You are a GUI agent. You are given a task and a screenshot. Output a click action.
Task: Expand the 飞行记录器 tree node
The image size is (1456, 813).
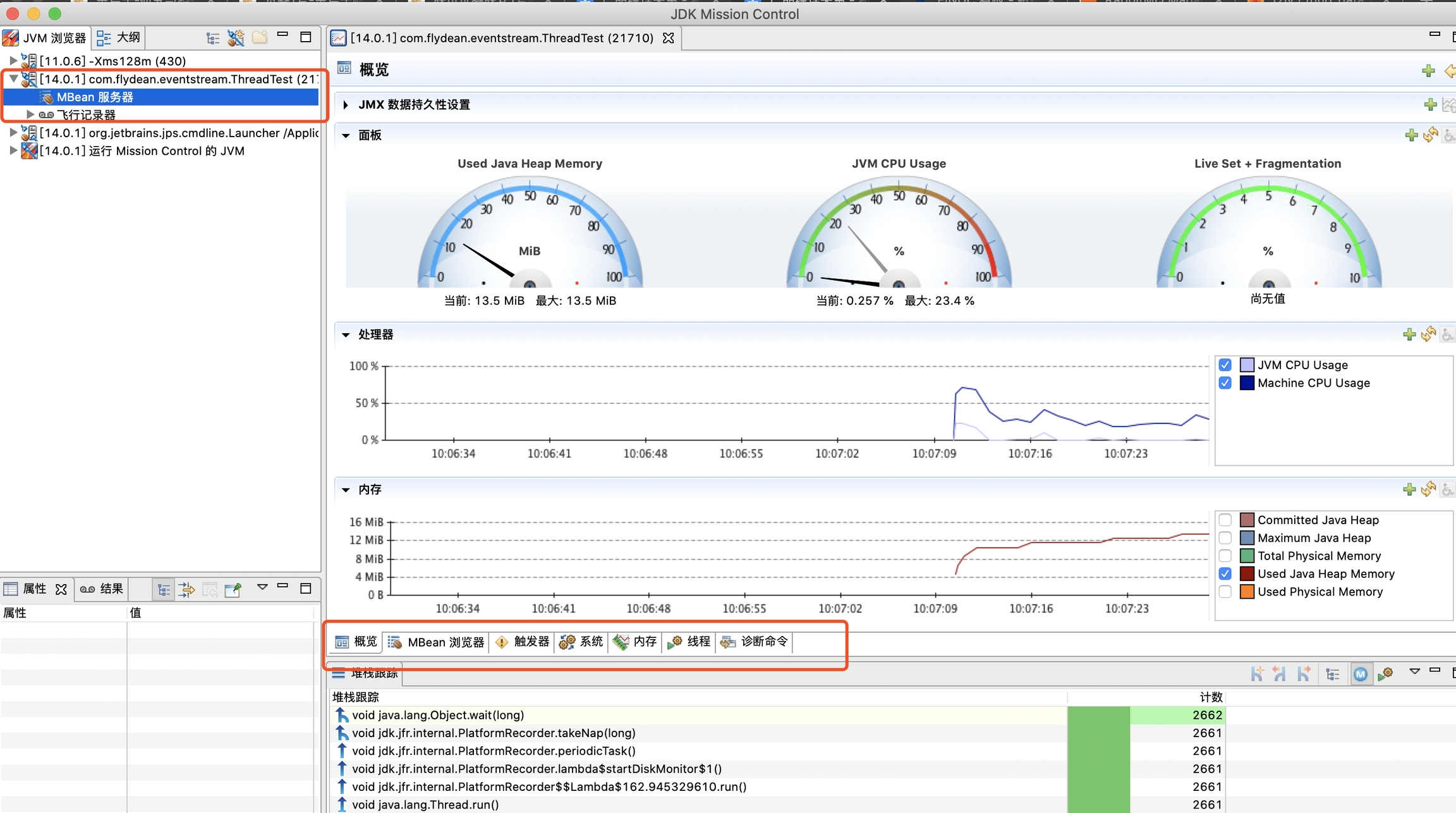(x=30, y=114)
